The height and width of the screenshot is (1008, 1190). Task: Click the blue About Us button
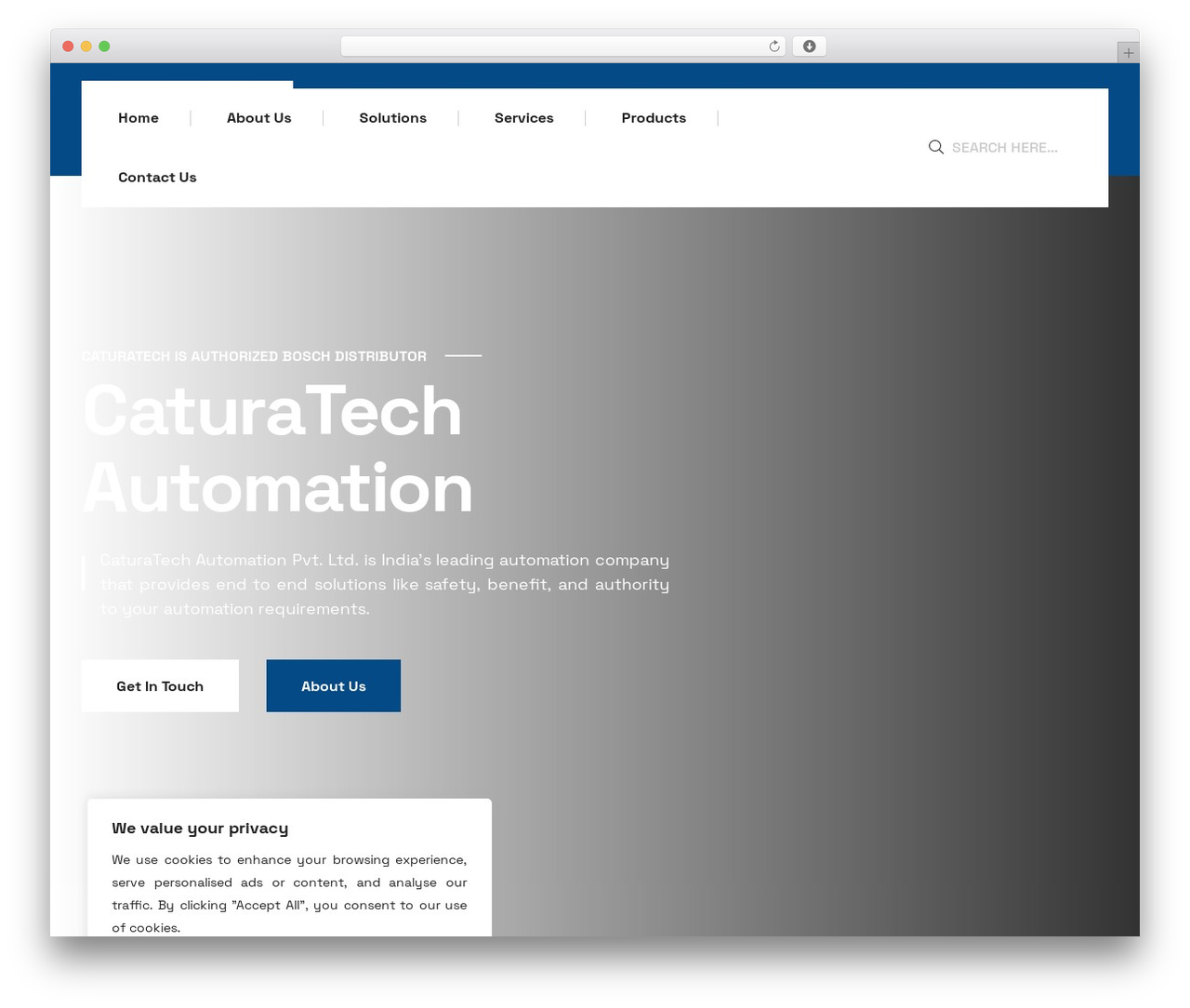(334, 686)
